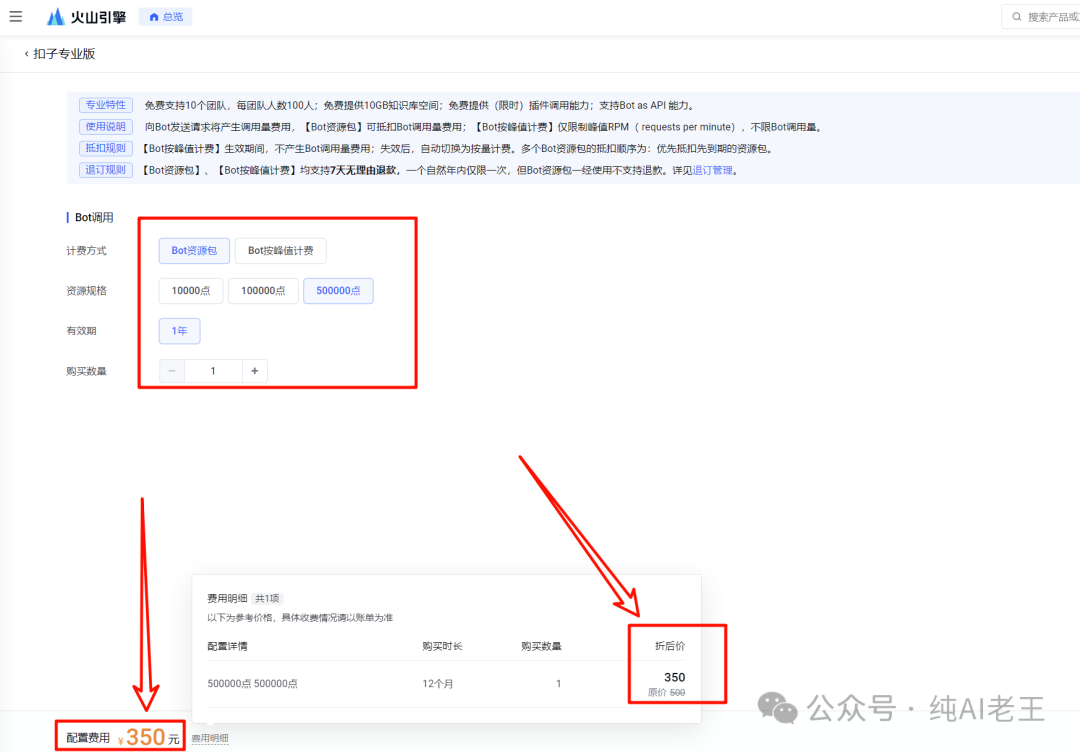Click the 资源规格 label

(x=86, y=291)
